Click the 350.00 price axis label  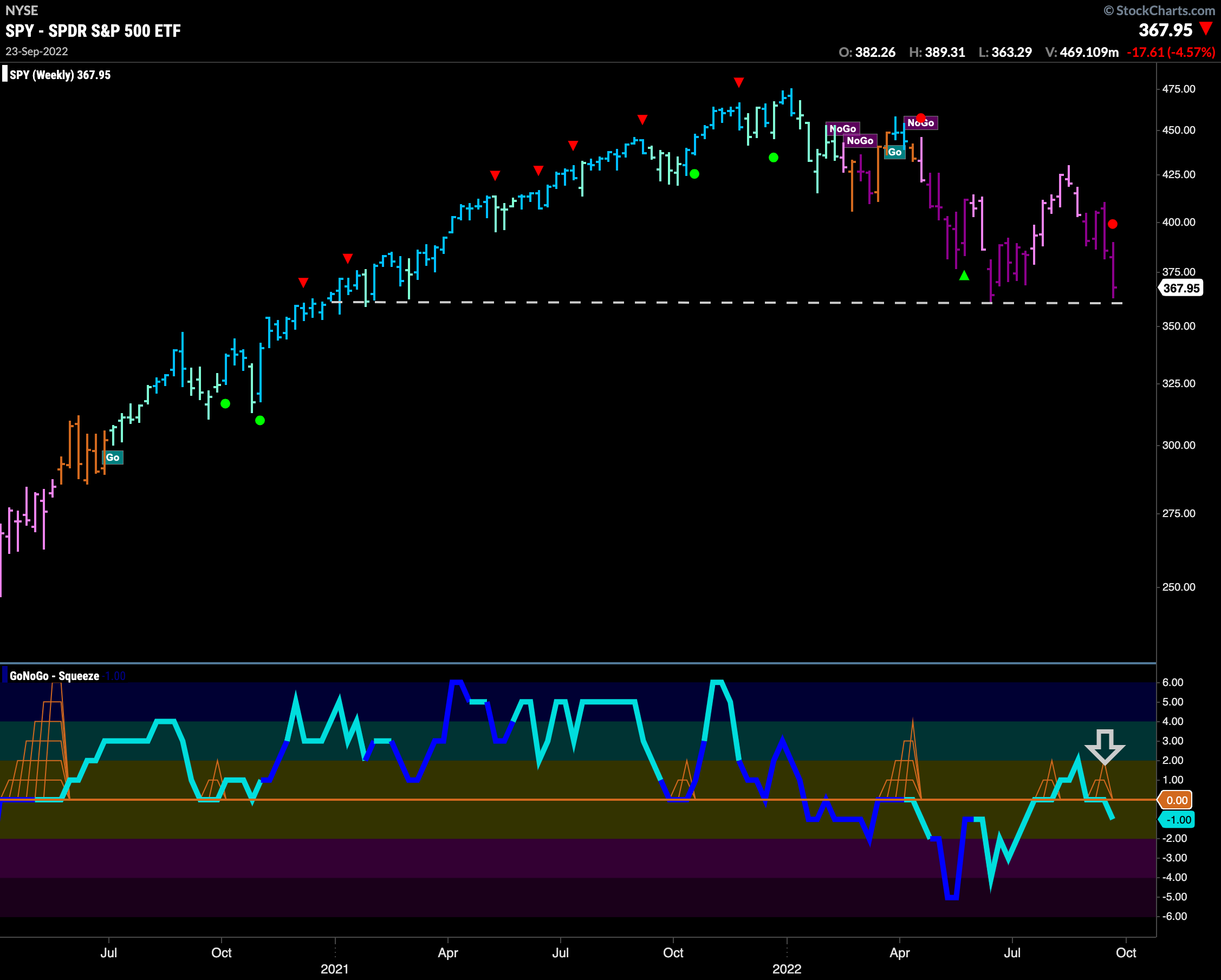pyautogui.click(x=1179, y=326)
